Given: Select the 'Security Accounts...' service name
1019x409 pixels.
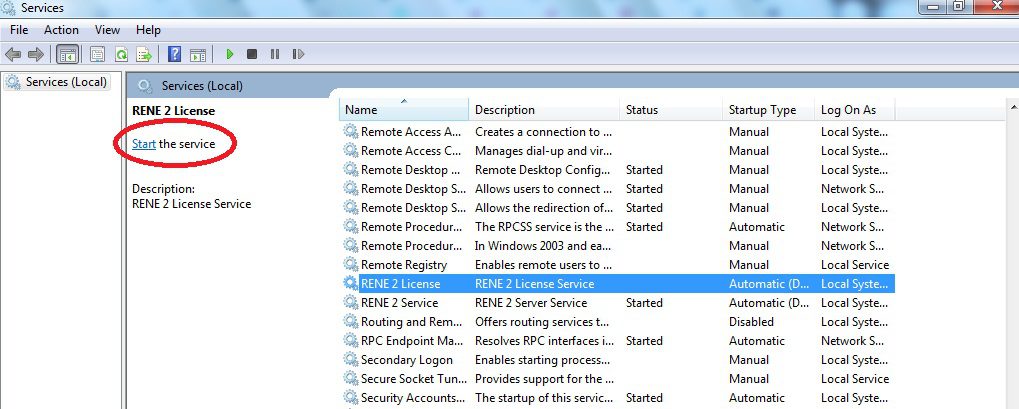Looking at the screenshot, I should [x=413, y=397].
